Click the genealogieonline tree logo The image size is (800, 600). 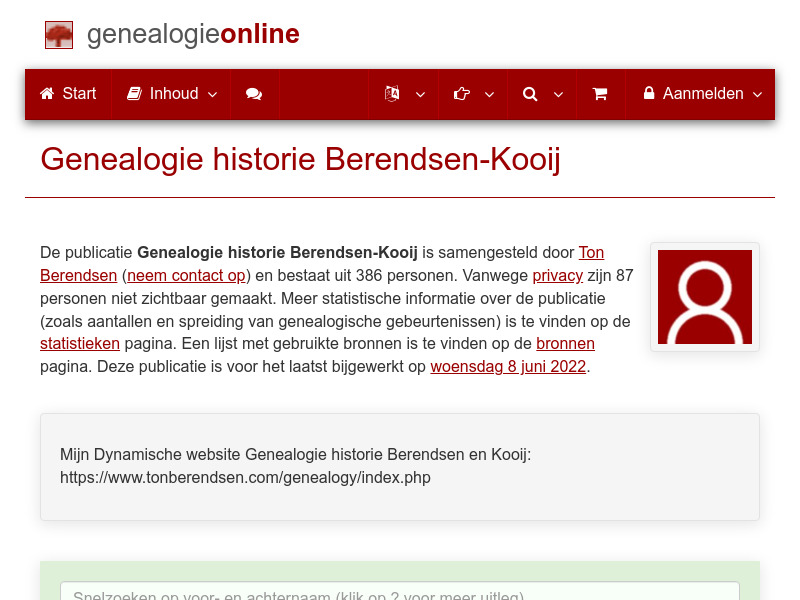[58, 34]
